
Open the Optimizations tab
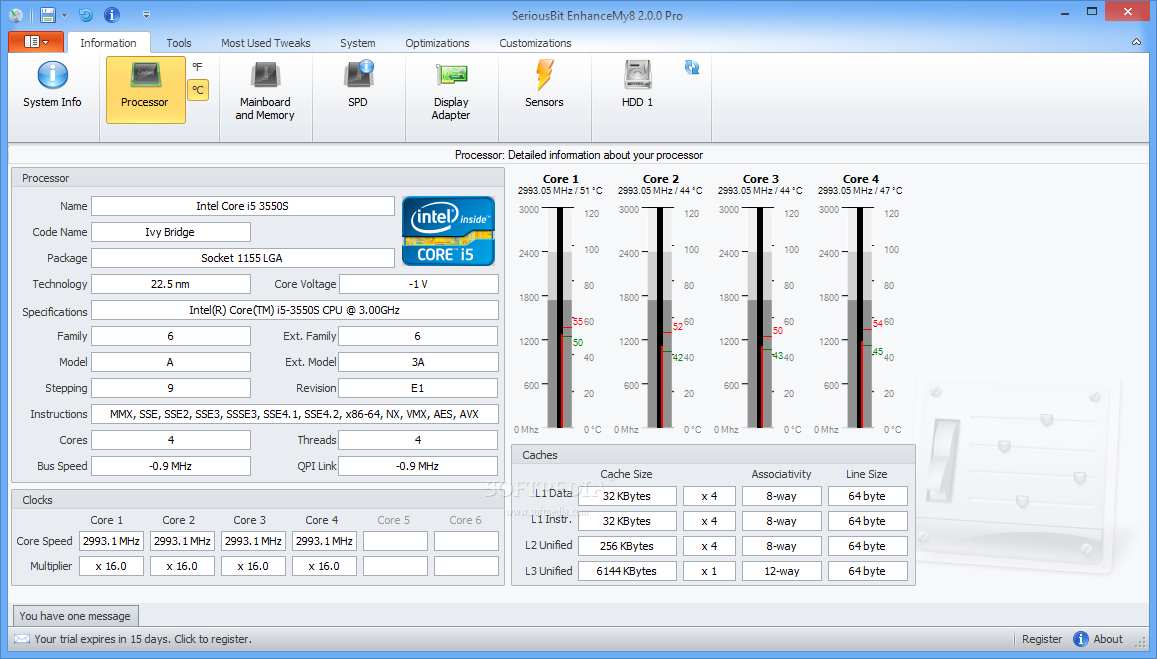click(438, 43)
